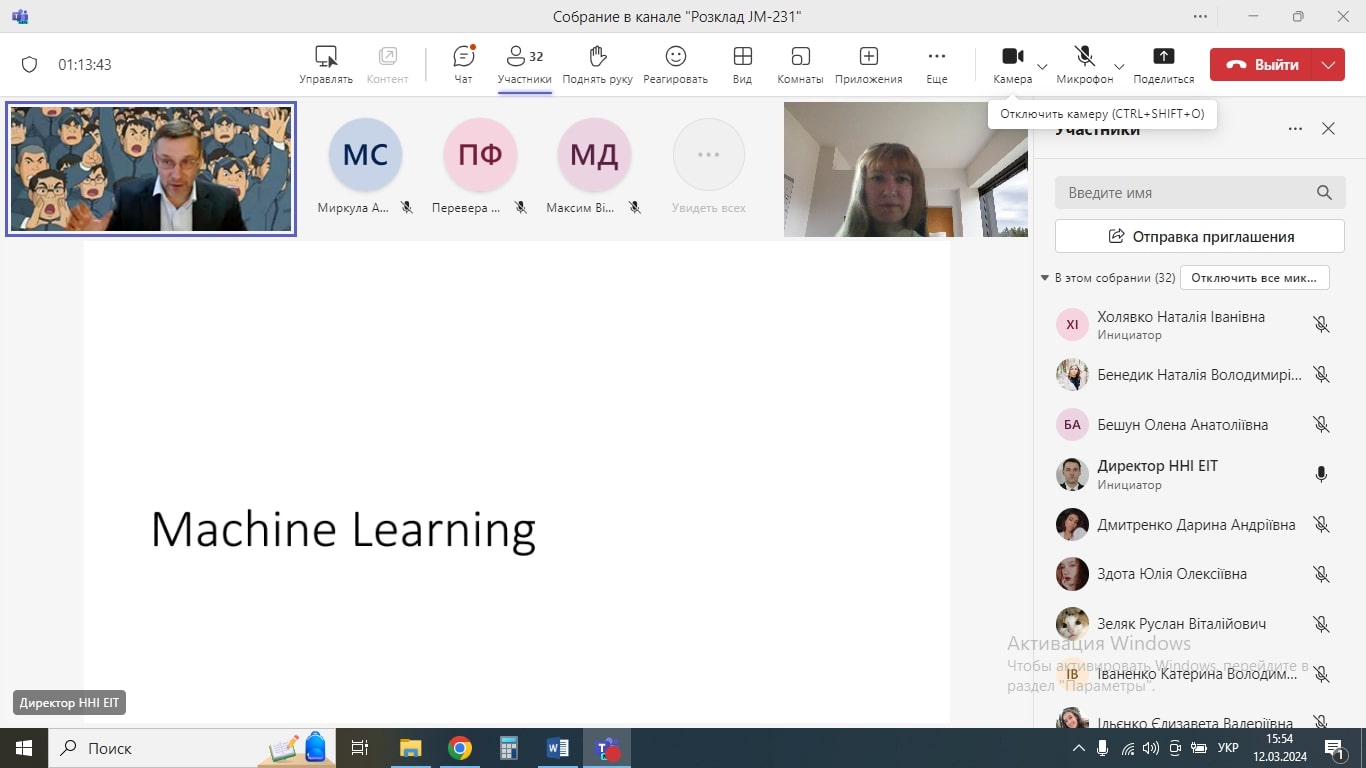Open the View layout icon
Image resolution: width=1366 pixels, height=768 pixels.
(x=742, y=57)
